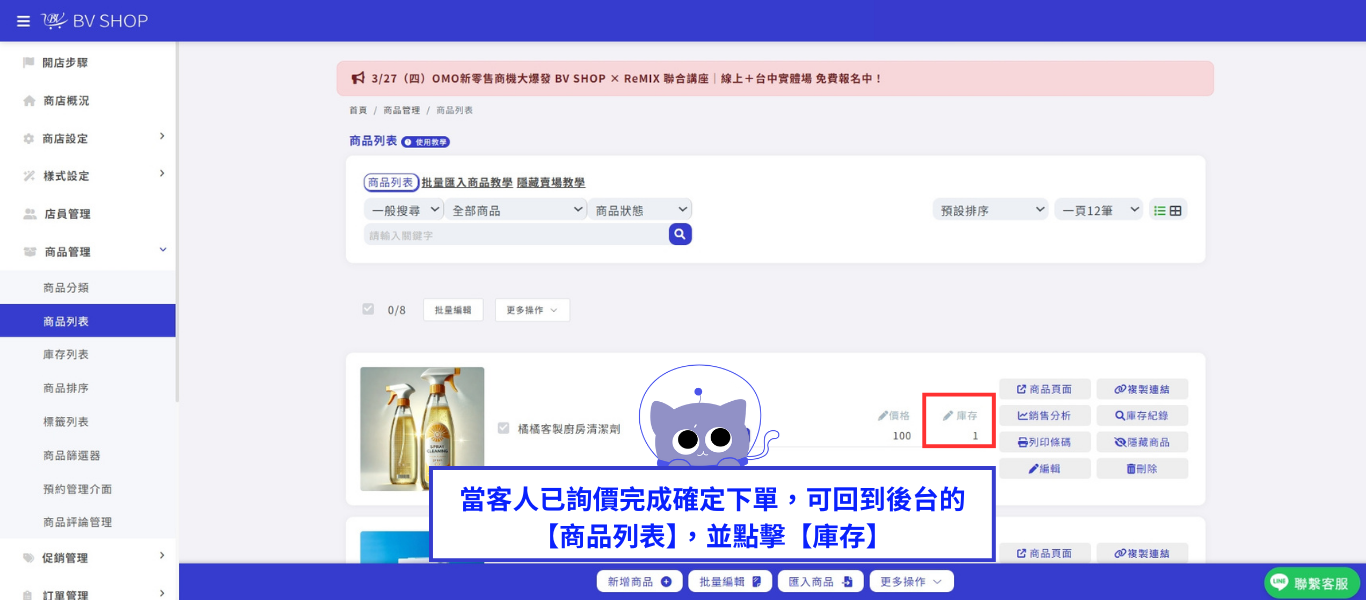Click the pencil icon next to 價格
1366x600 pixels.
[883, 415]
